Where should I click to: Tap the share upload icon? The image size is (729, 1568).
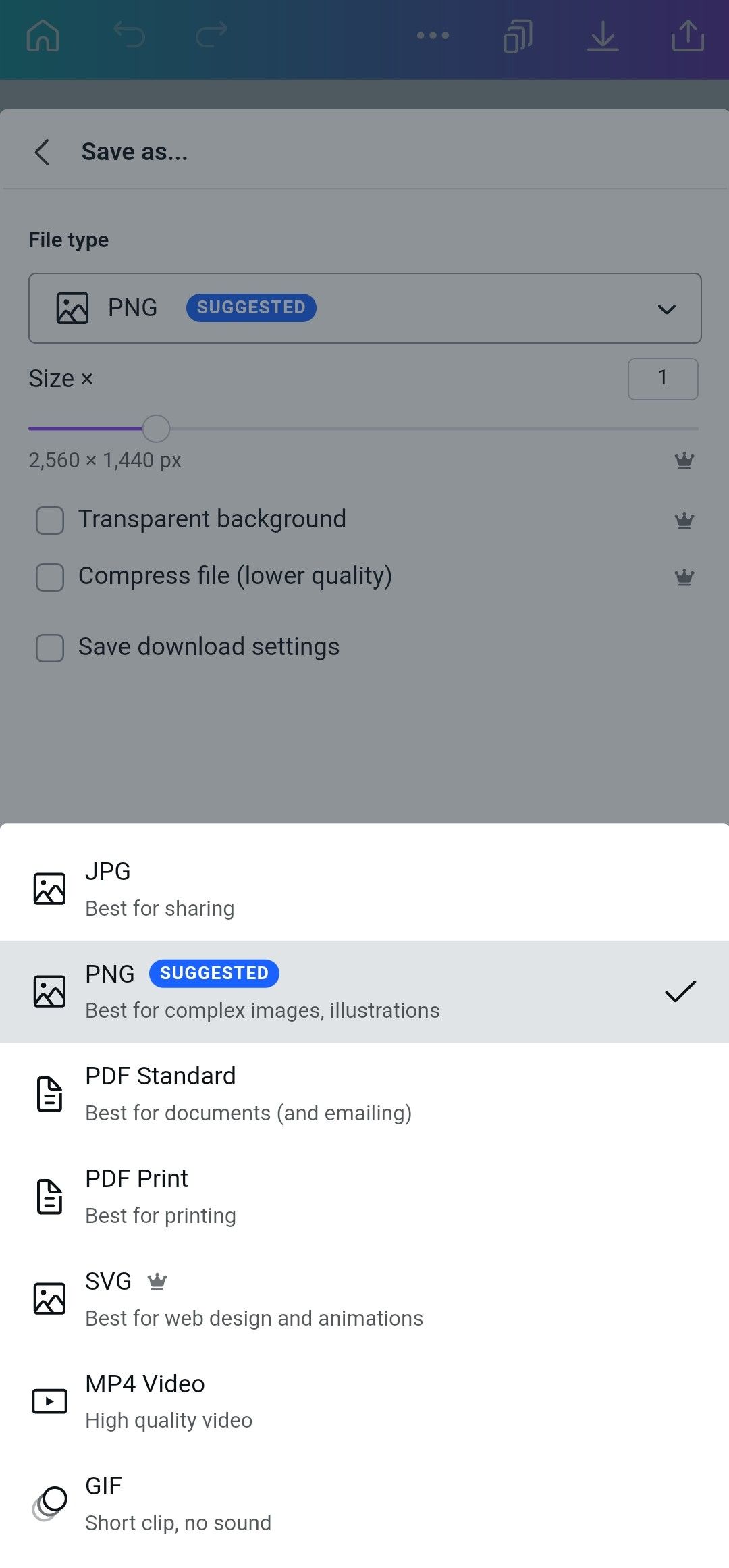pyautogui.click(x=688, y=36)
